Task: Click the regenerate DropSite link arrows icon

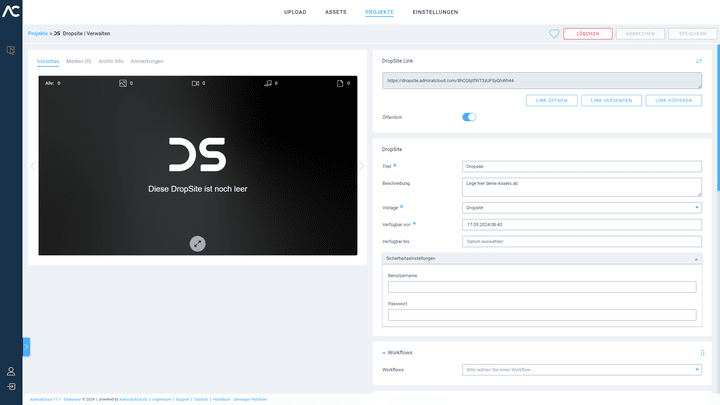Action: point(699,61)
